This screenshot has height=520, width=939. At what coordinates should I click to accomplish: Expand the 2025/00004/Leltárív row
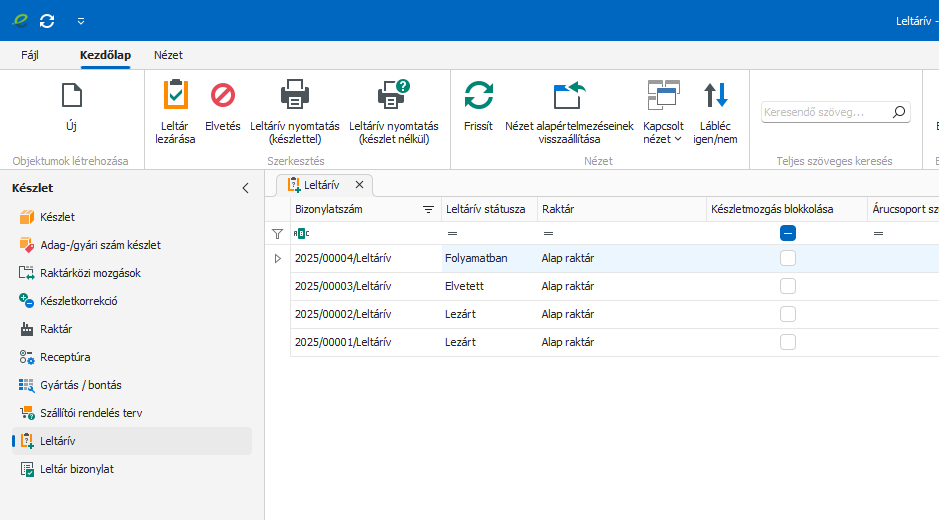[277, 258]
